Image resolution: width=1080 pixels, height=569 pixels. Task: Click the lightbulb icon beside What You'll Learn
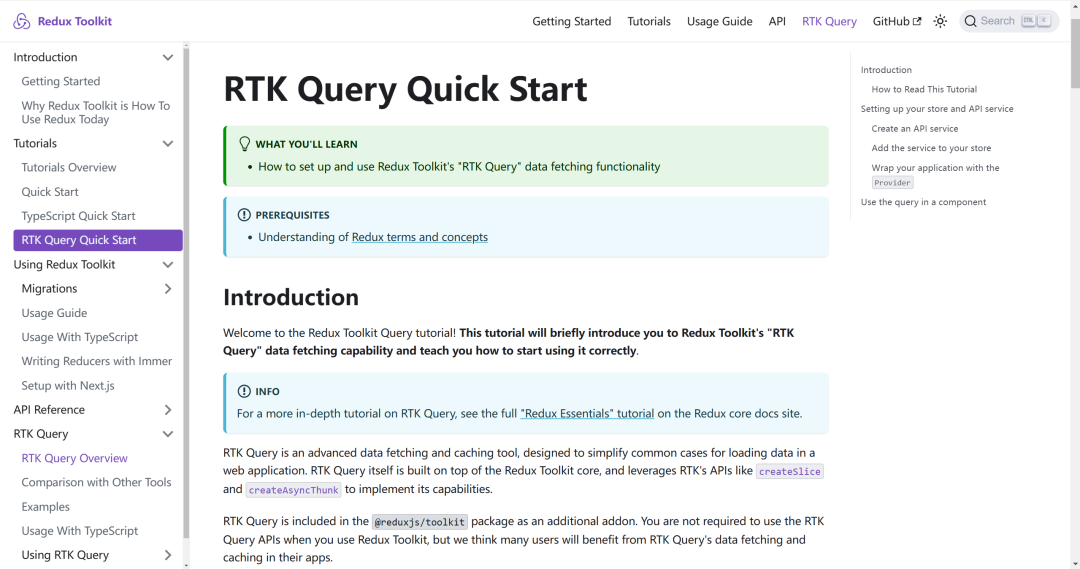(x=244, y=143)
